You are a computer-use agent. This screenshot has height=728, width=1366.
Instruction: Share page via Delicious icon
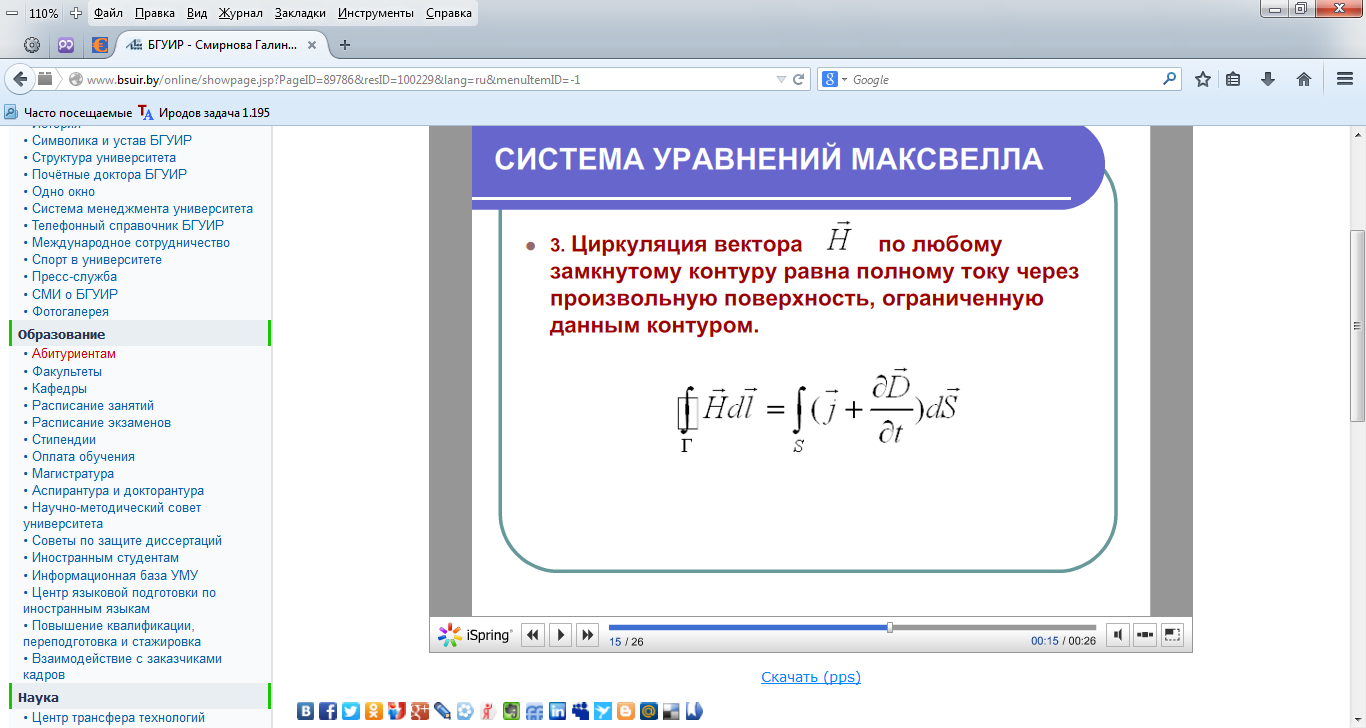pos(671,711)
